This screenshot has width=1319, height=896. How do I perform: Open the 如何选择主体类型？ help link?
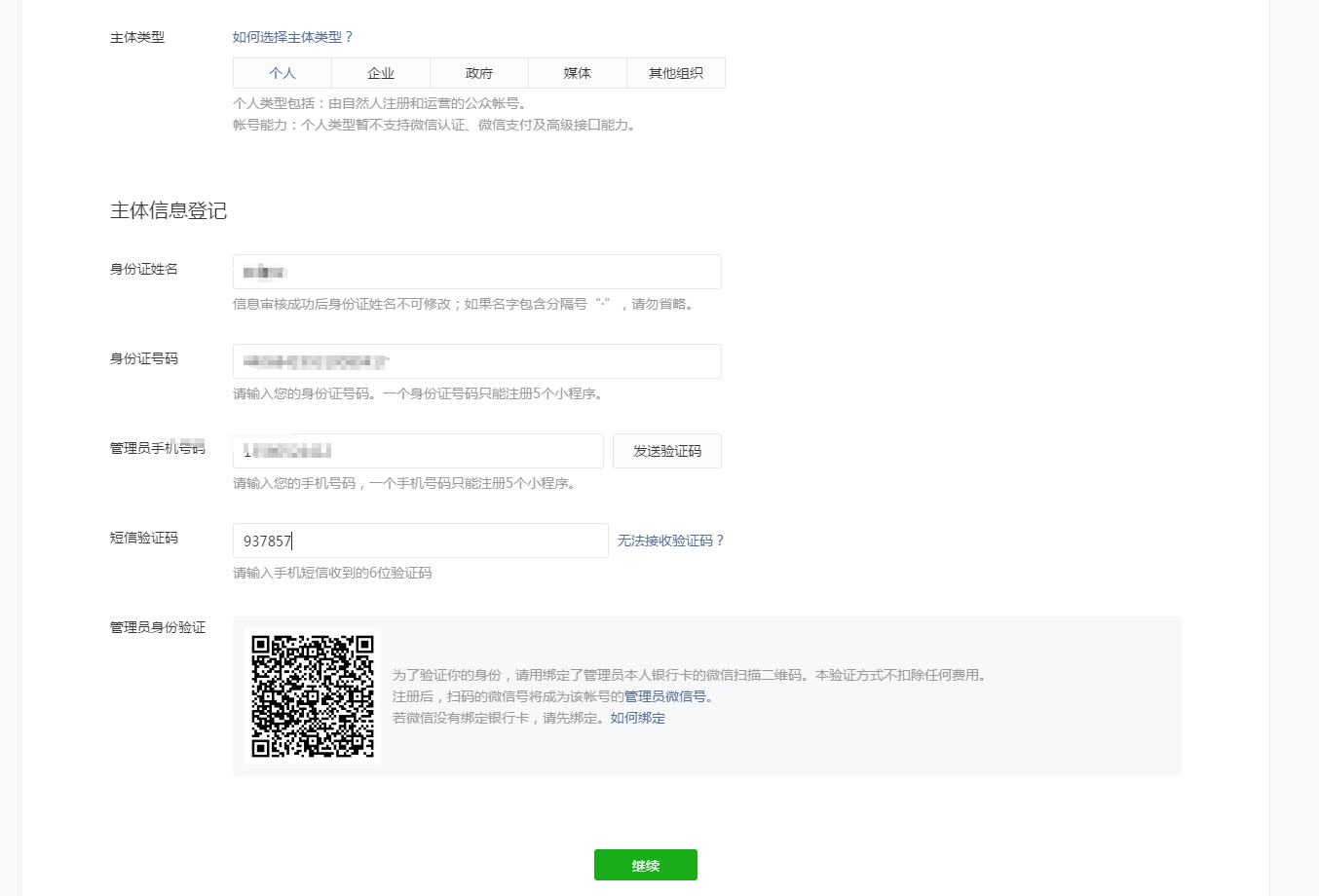[293, 37]
